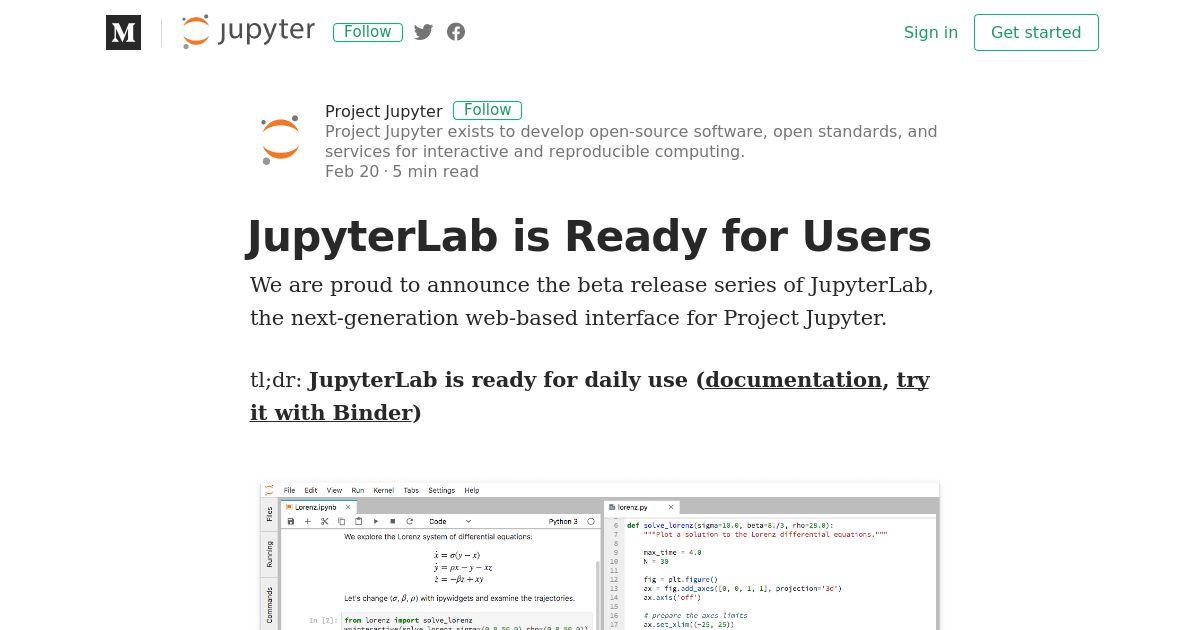Open the Code cell type dropdown
The height and width of the screenshot is (630, 1200).
point(450,521)
